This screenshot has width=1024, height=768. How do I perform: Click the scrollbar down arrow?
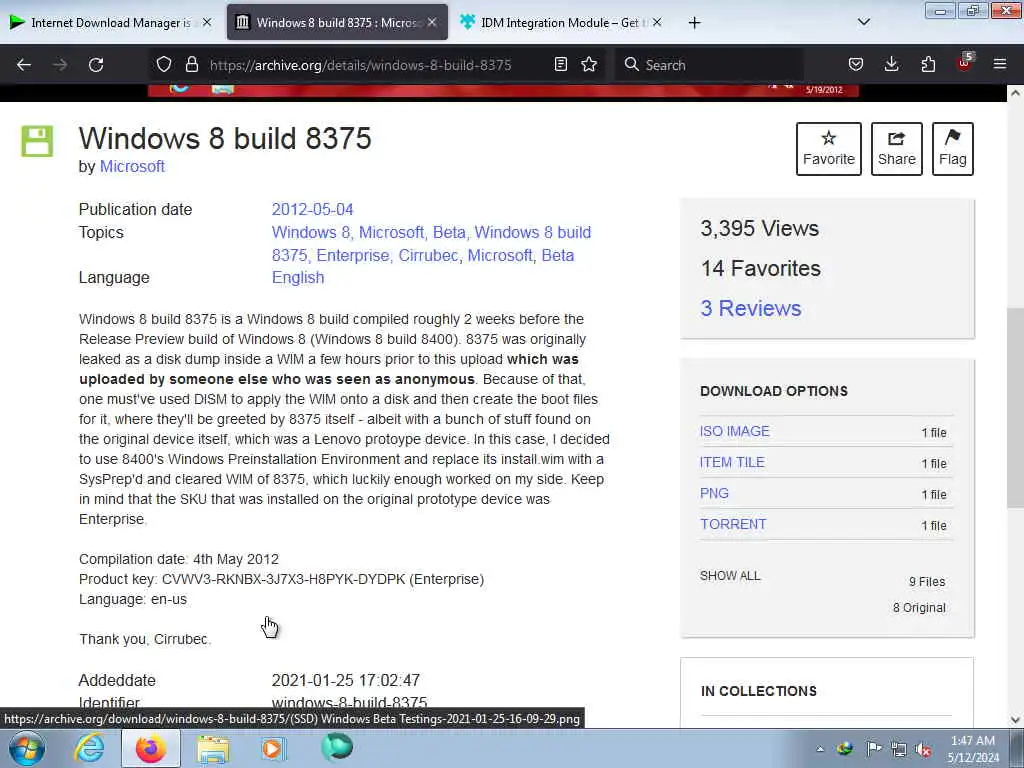[x=1015, y=720]
